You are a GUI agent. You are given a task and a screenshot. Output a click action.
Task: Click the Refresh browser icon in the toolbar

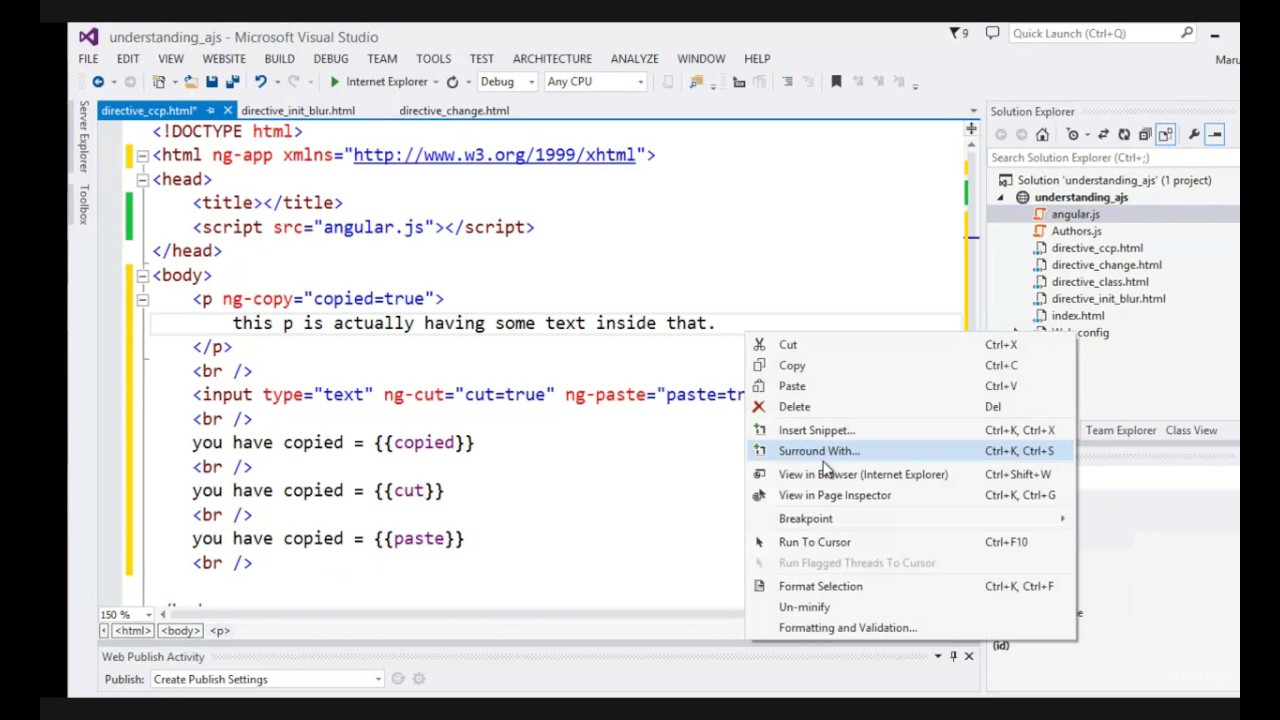453,82
